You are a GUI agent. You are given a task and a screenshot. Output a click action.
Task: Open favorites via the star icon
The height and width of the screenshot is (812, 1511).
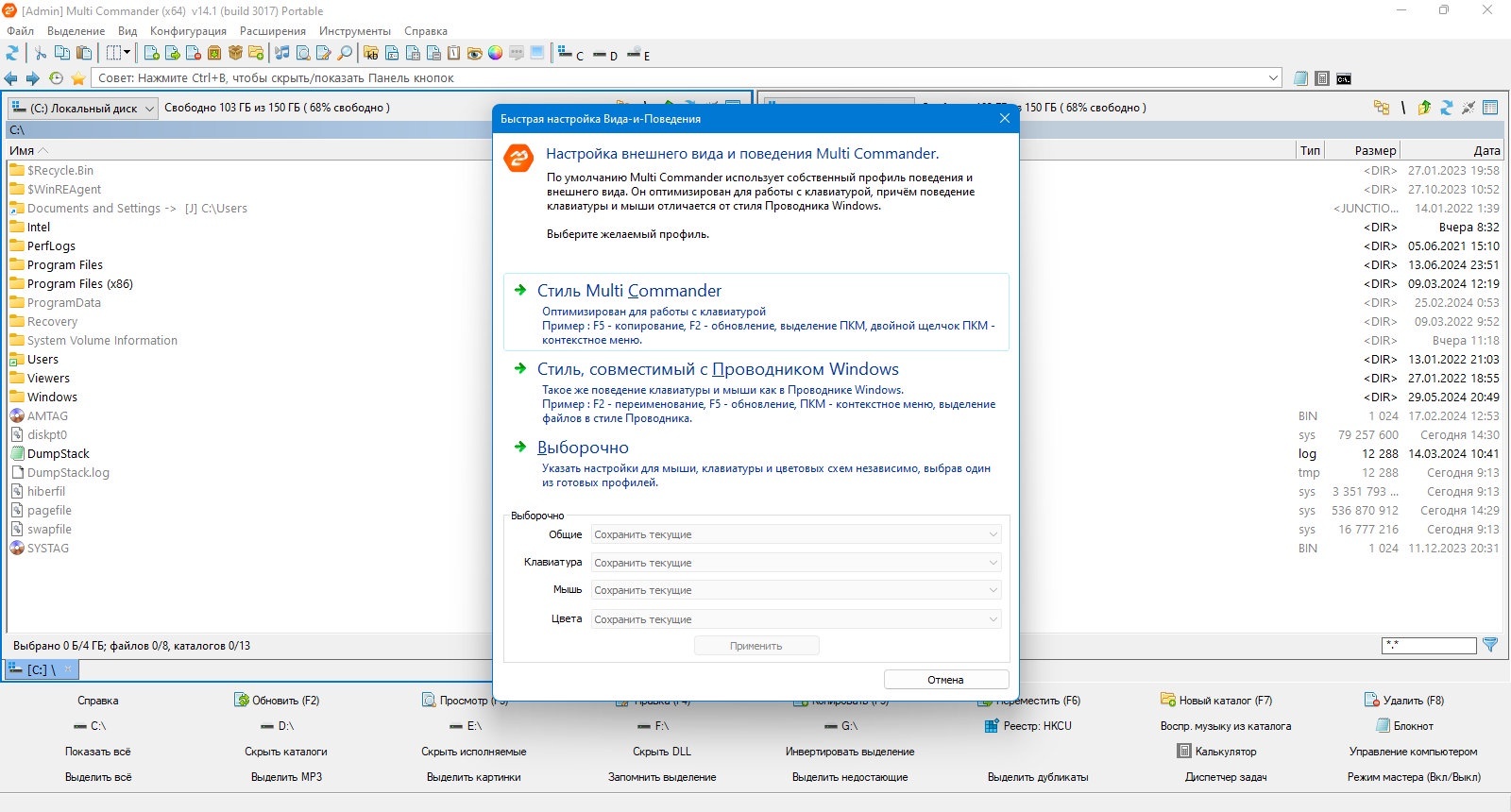click(x=77, y=78)
